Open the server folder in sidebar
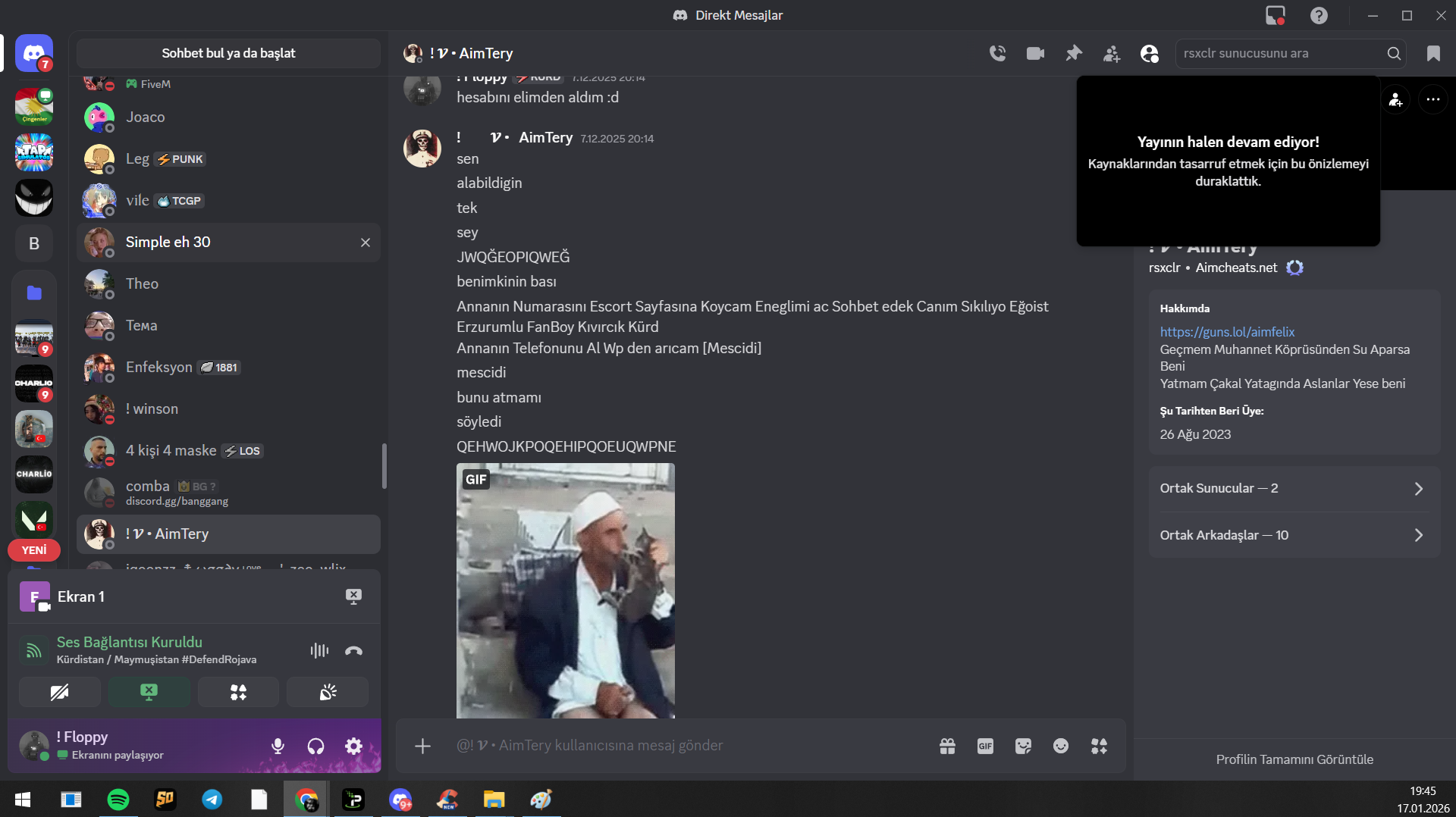This screenshot has height=817, width=1456. (x=34, y=293)
